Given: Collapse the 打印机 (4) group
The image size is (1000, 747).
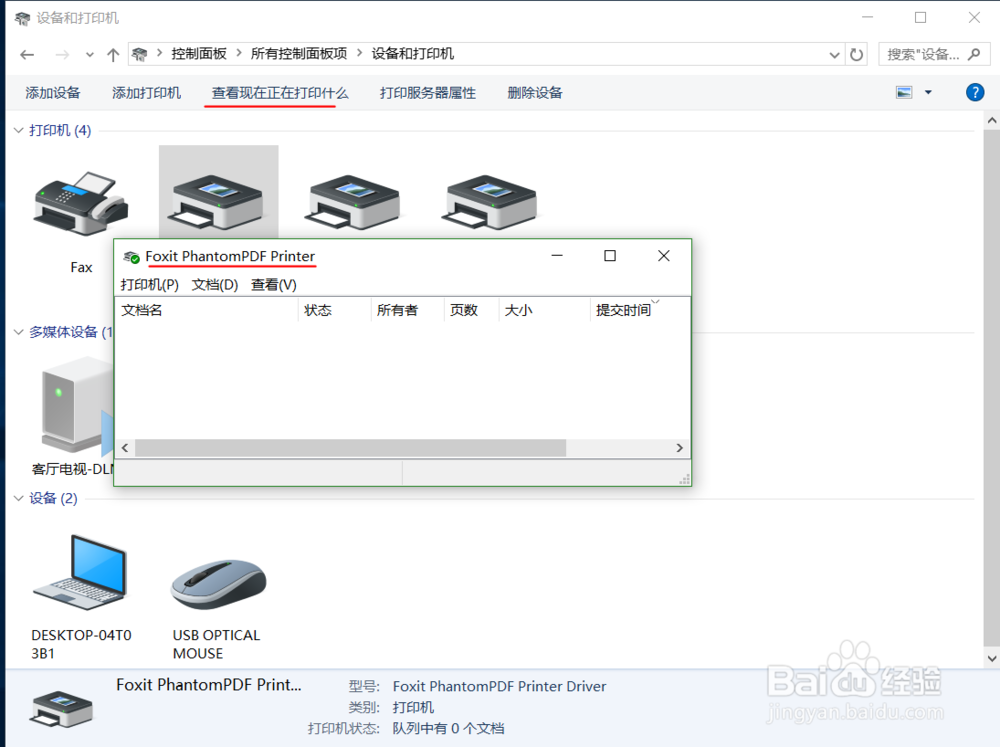Looking at the screenshot, I should click(x=18, y=130).
